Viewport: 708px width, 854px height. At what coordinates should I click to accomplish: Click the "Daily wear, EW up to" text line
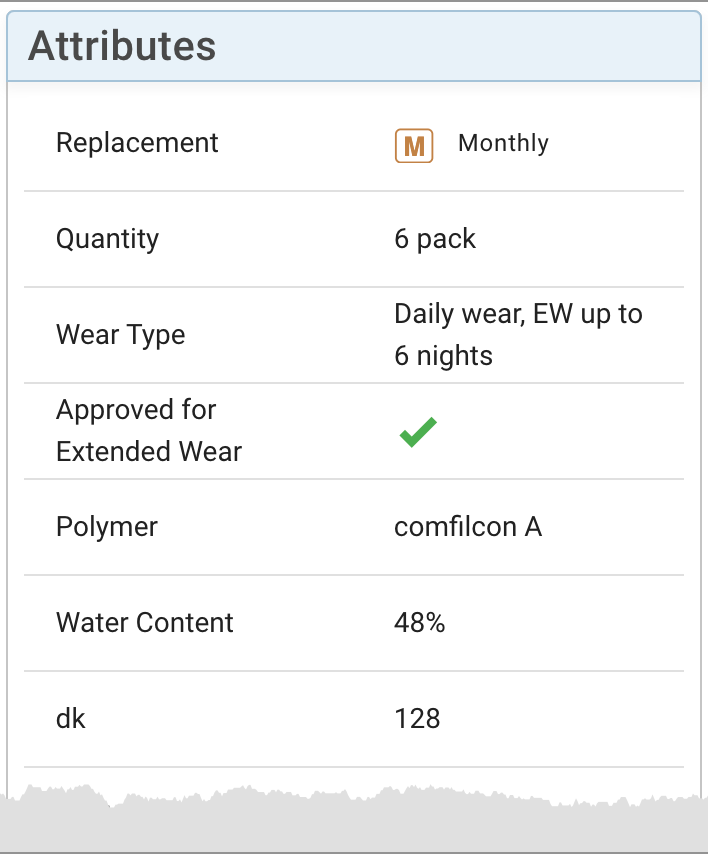point(518,314)
